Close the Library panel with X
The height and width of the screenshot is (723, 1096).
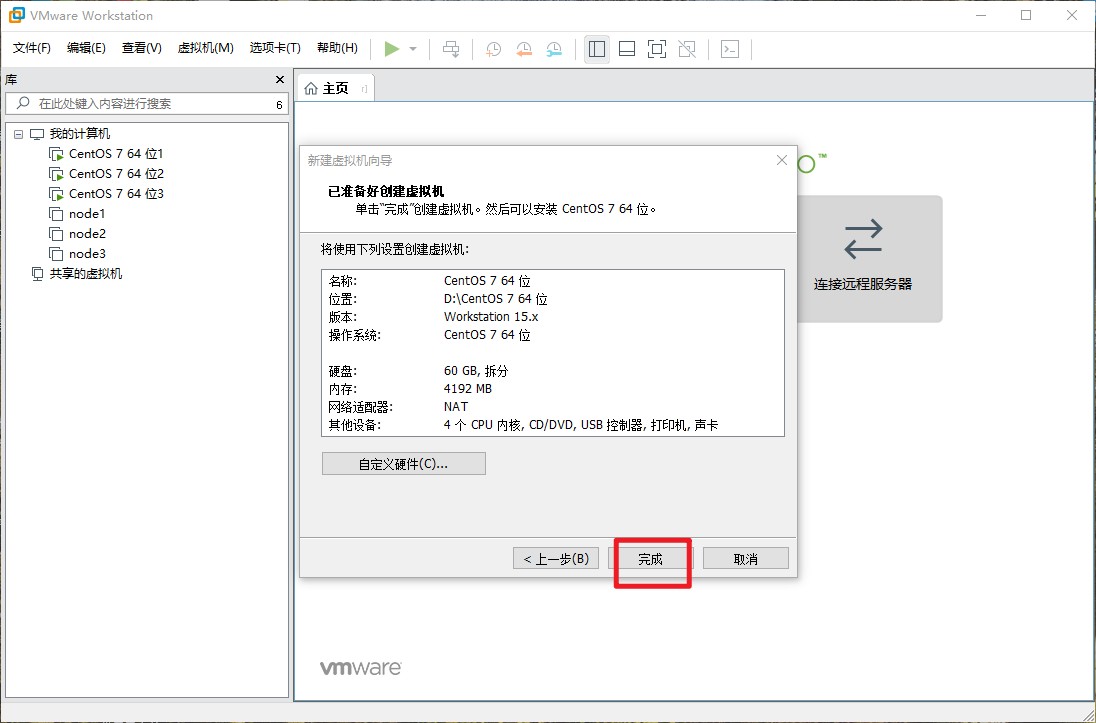point(280,80)
